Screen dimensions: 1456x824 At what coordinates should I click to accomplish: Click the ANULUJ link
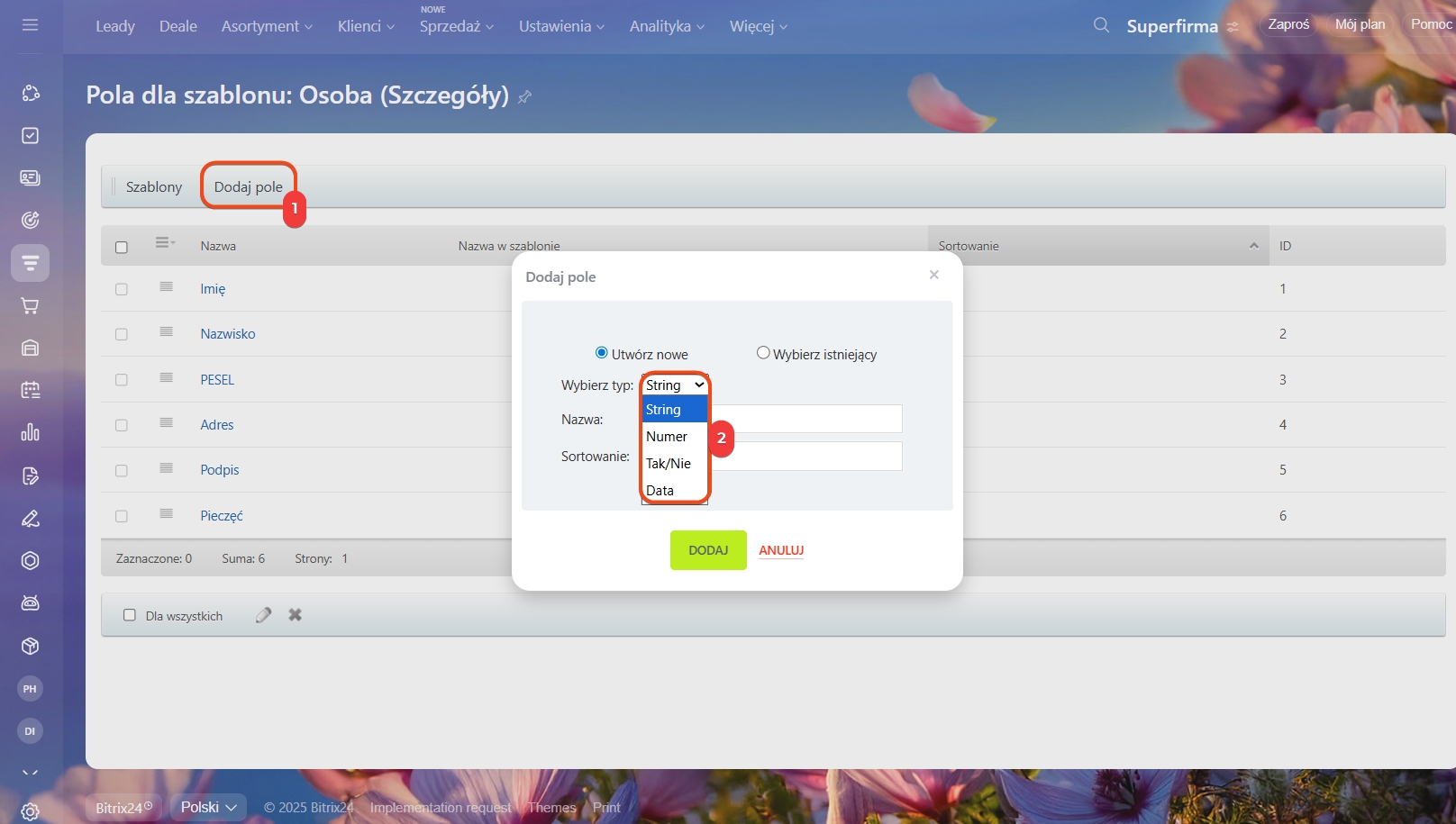[781, 550]
